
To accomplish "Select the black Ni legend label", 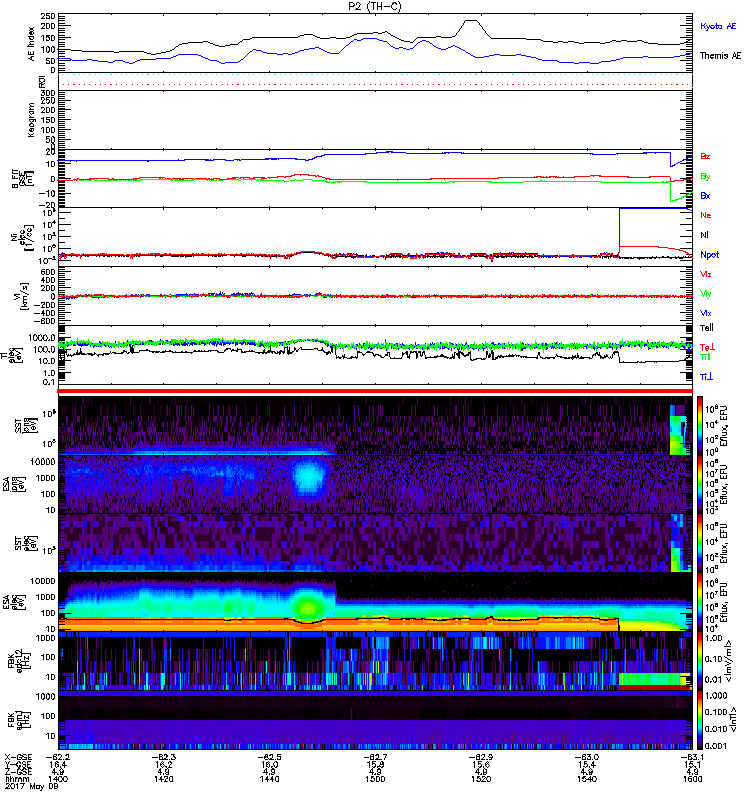I will (704, 235).
